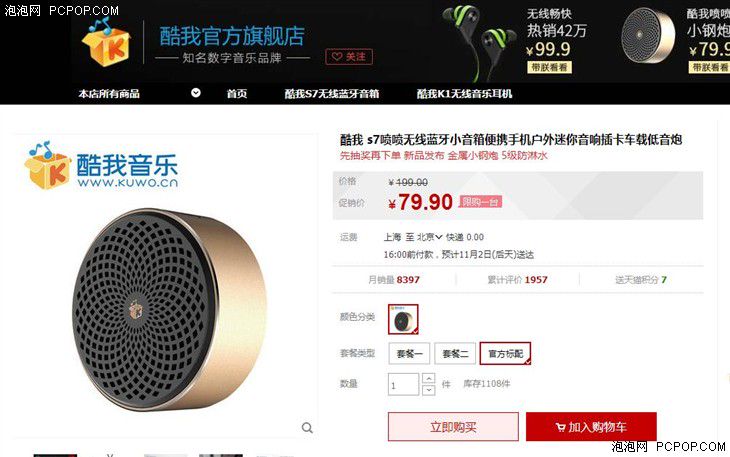
Task: Click 带朕看看 button under earphones price
Action: 549,67
